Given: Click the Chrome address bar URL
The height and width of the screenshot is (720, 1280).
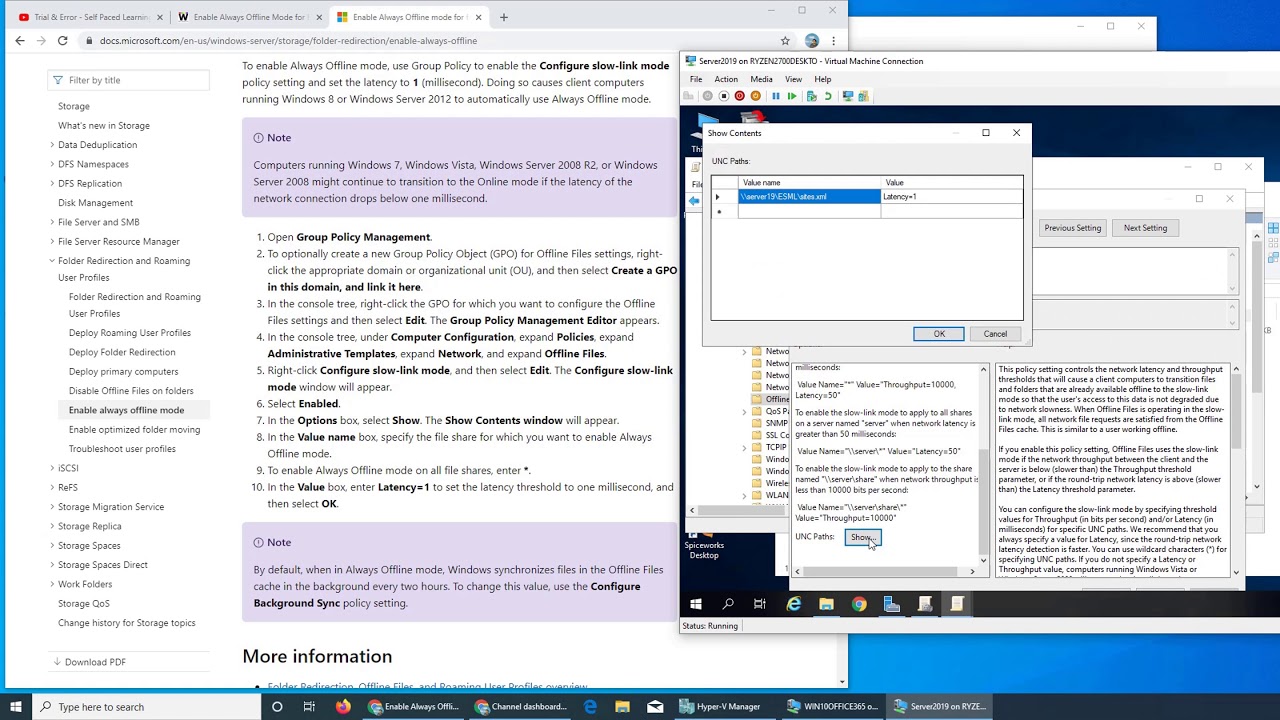Looking at the screenshot, I should 288,41.
